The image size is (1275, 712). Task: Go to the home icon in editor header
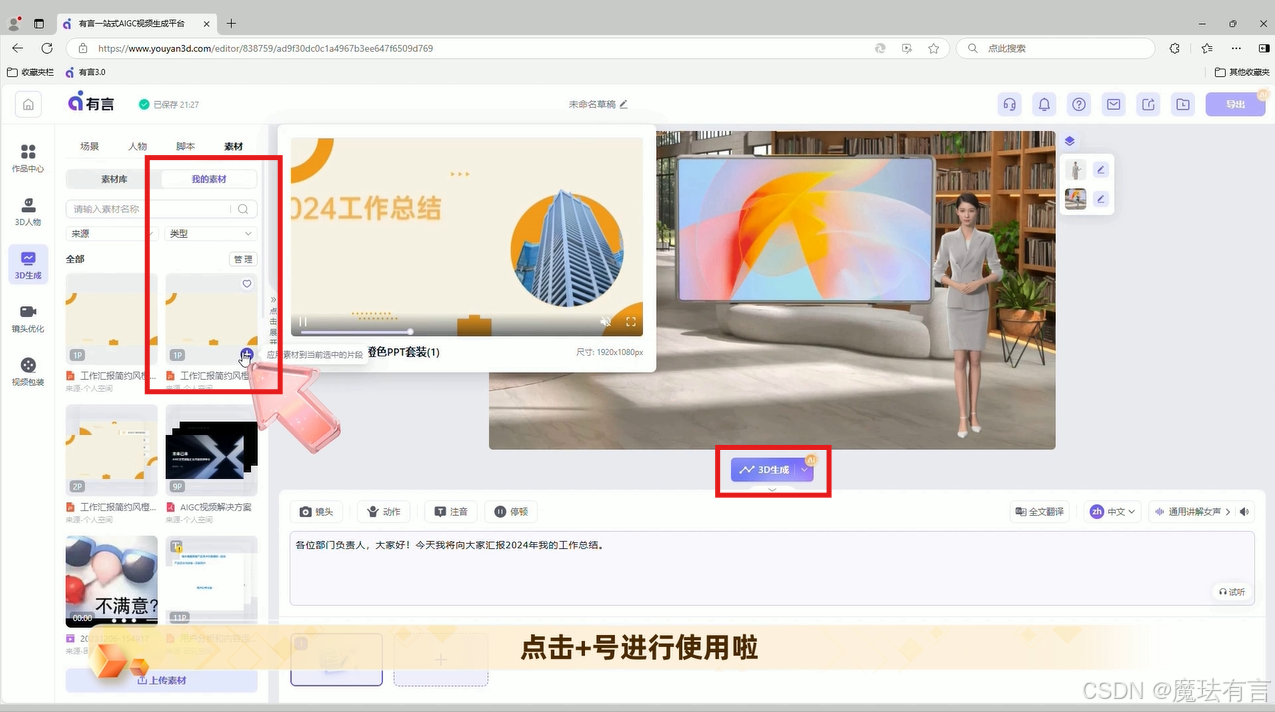[x=28, y=104]
